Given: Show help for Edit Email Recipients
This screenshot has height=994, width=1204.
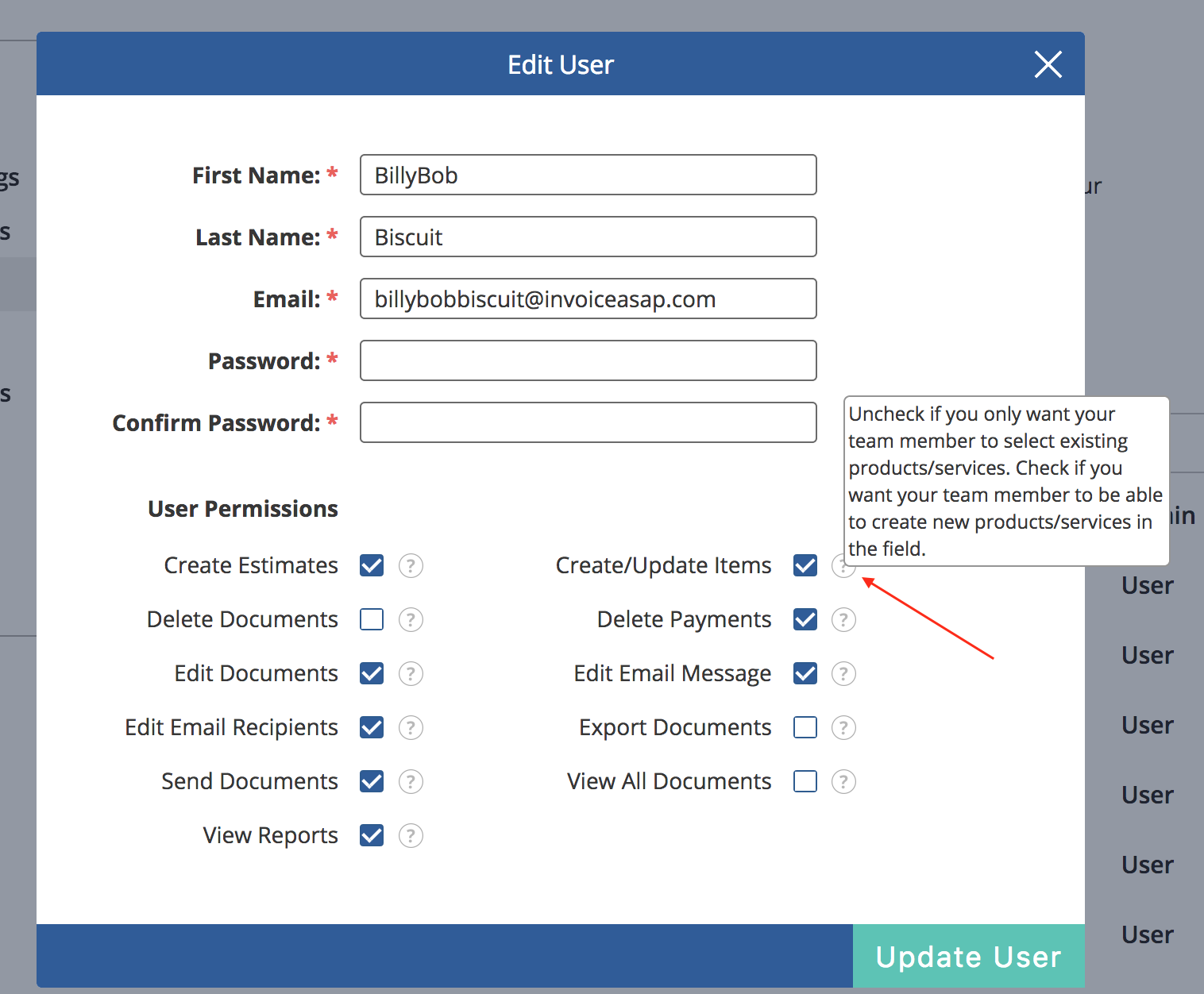Looking at the screenshot, I should [x=411, y=727].
